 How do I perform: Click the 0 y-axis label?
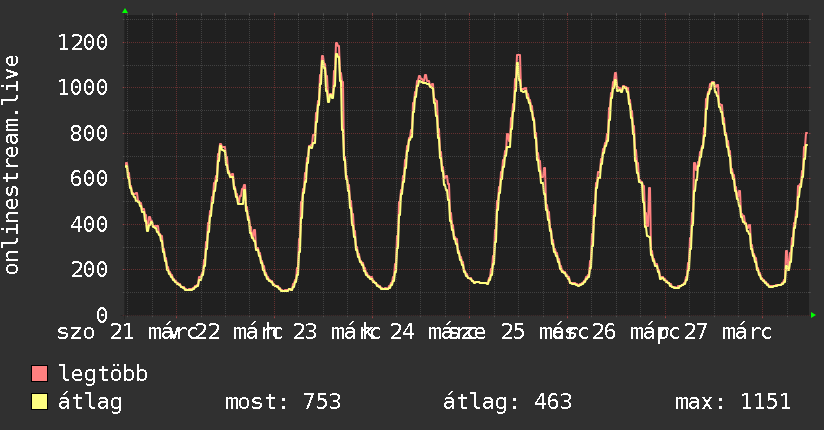coord(102,315)
